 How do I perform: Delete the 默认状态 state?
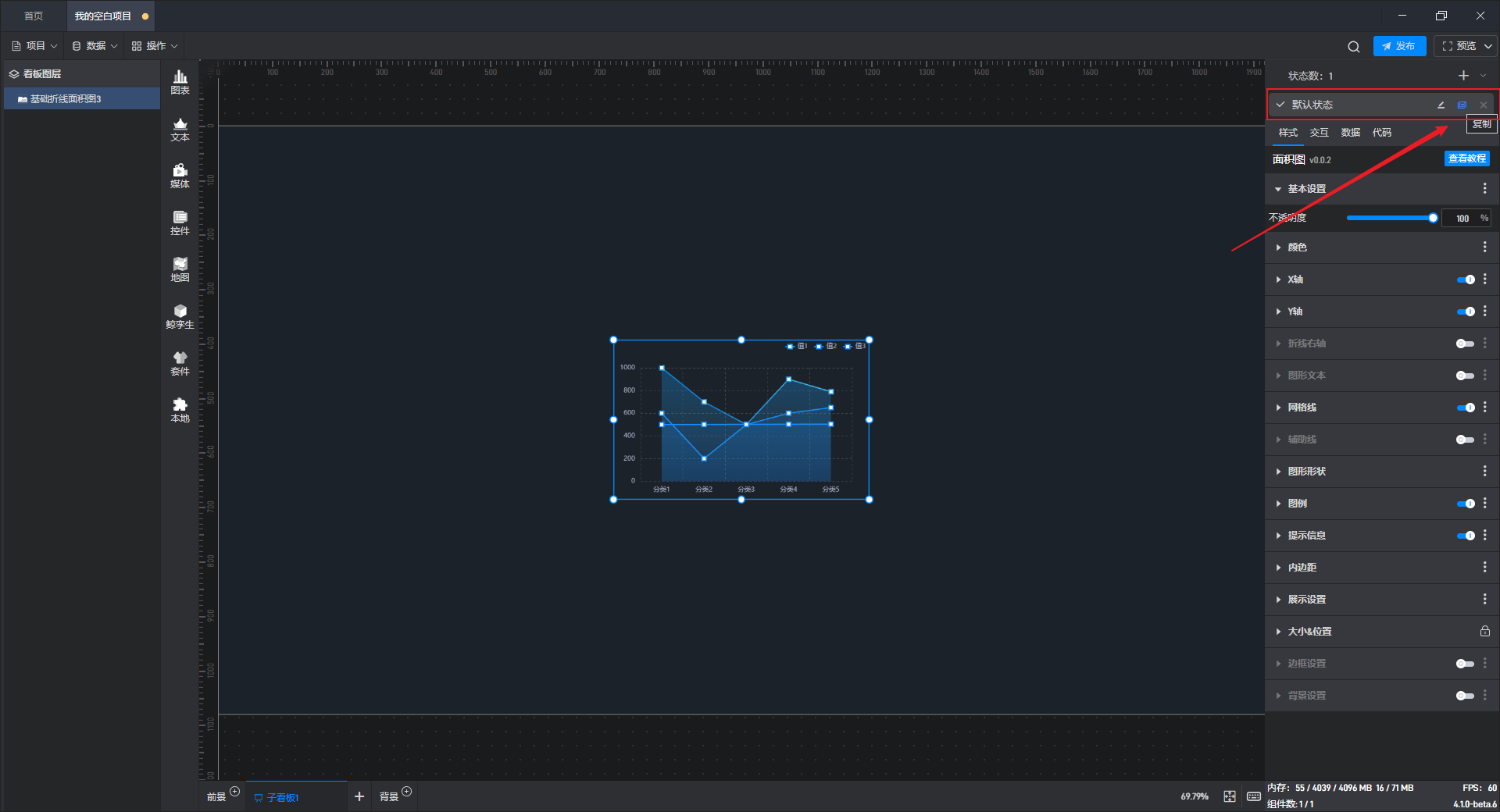[1484, 105]
